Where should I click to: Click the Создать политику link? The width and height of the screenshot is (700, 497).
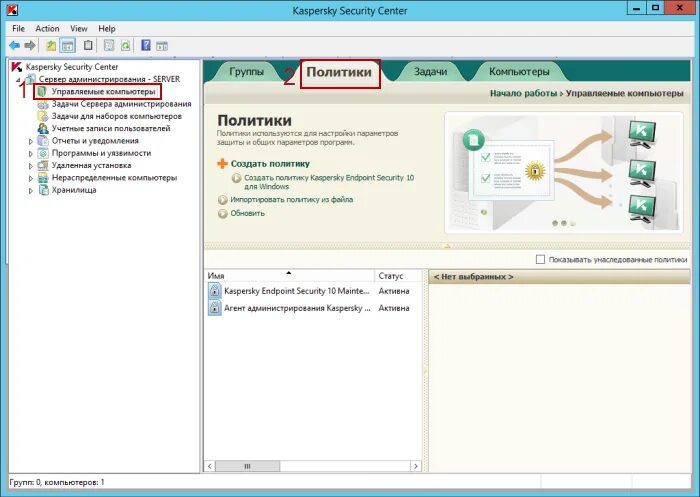point(270,164)
